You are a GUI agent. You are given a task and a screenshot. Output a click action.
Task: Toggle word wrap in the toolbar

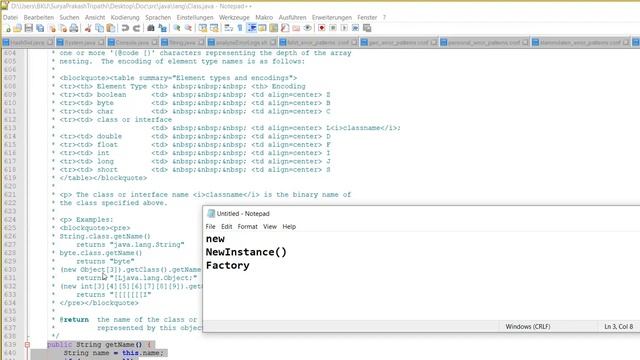pyautogui.click(x=229, y=28)
